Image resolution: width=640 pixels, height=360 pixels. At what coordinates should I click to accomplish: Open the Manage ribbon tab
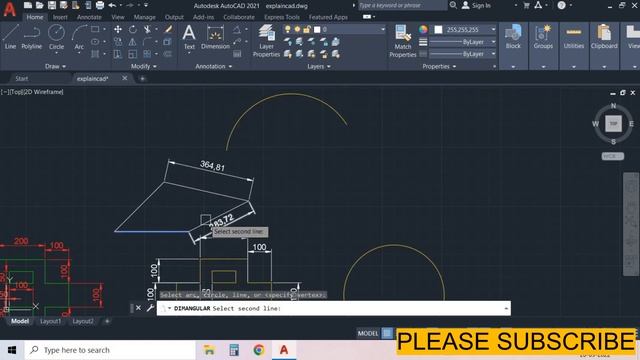(x=144, y=17)
